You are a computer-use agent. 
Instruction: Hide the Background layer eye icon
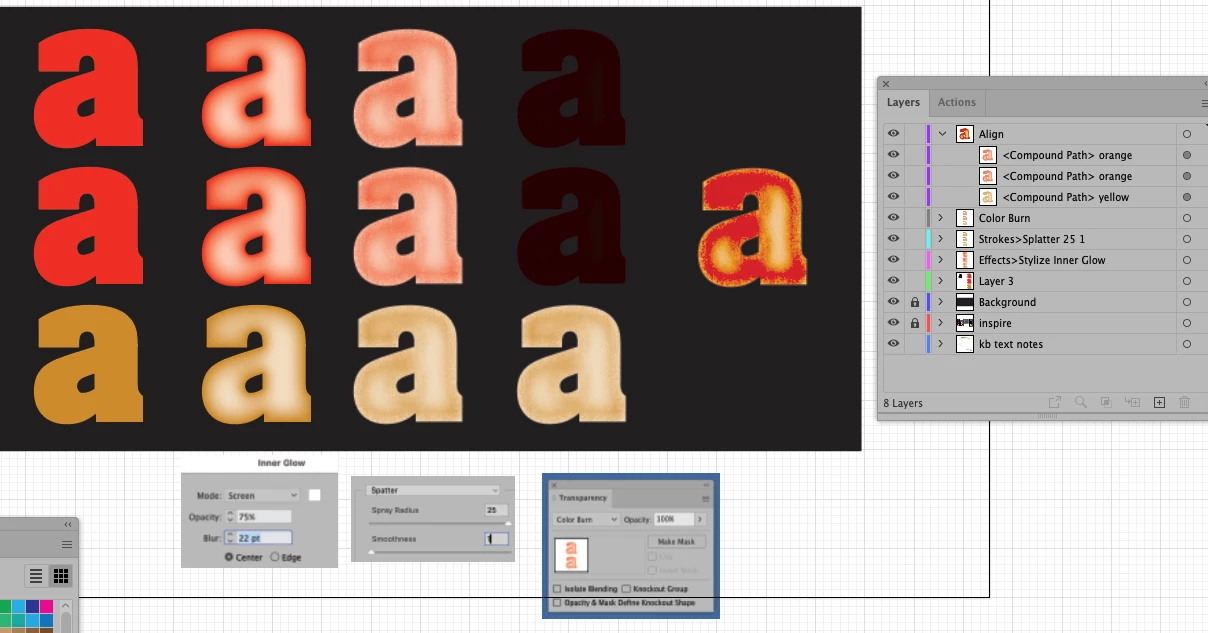(x=893, y=302)
